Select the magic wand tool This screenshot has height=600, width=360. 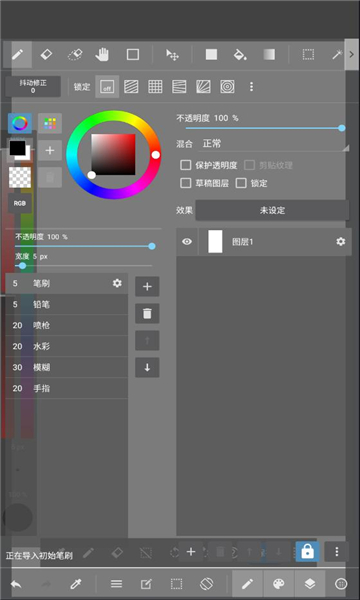(x=337, y=55)
